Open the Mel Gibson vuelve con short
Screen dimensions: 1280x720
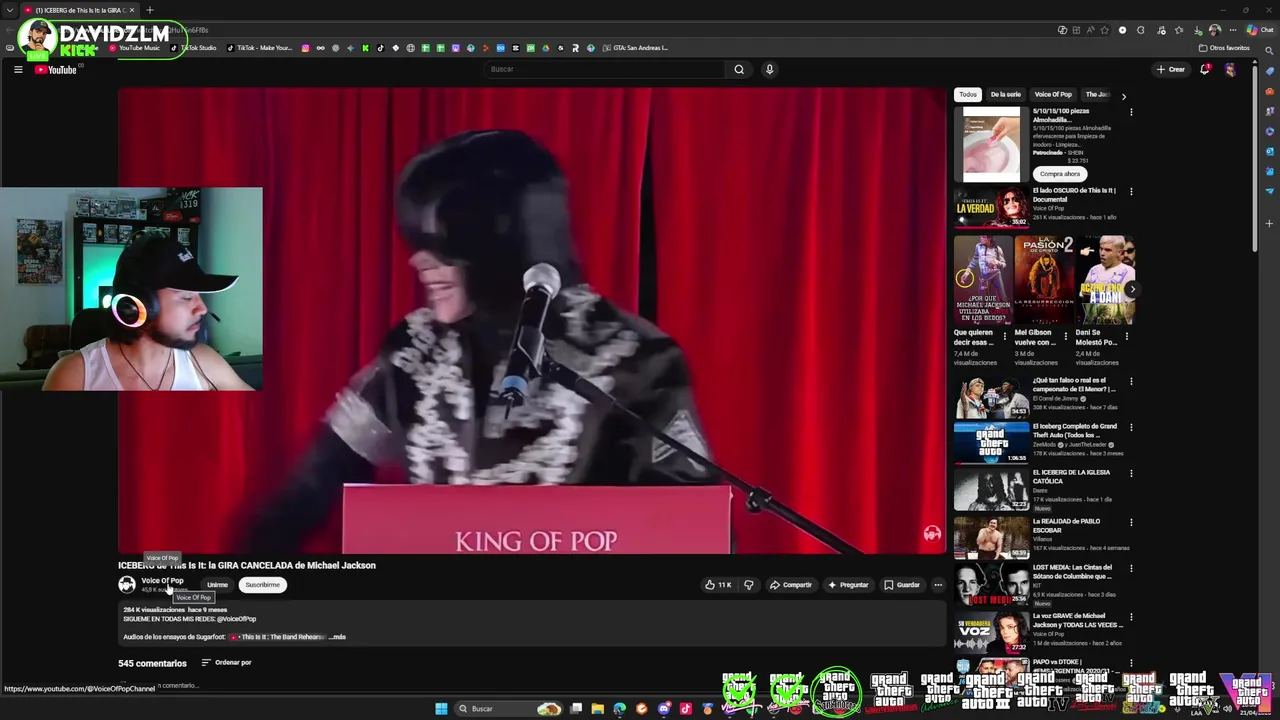[1044, 280]
